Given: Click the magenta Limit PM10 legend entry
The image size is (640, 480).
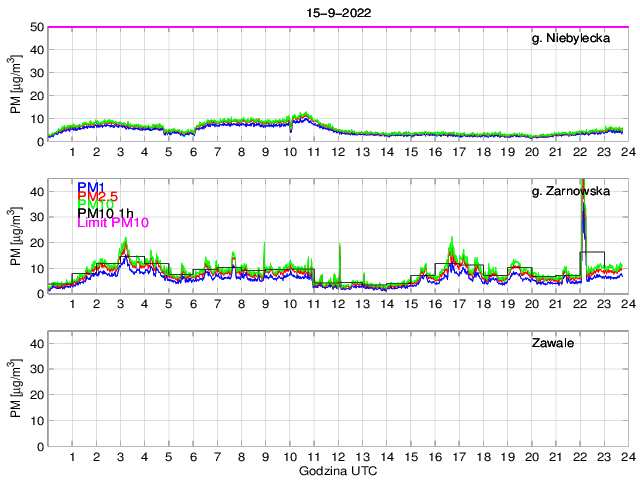Looking at the screenshot, I should click(113, 223).
